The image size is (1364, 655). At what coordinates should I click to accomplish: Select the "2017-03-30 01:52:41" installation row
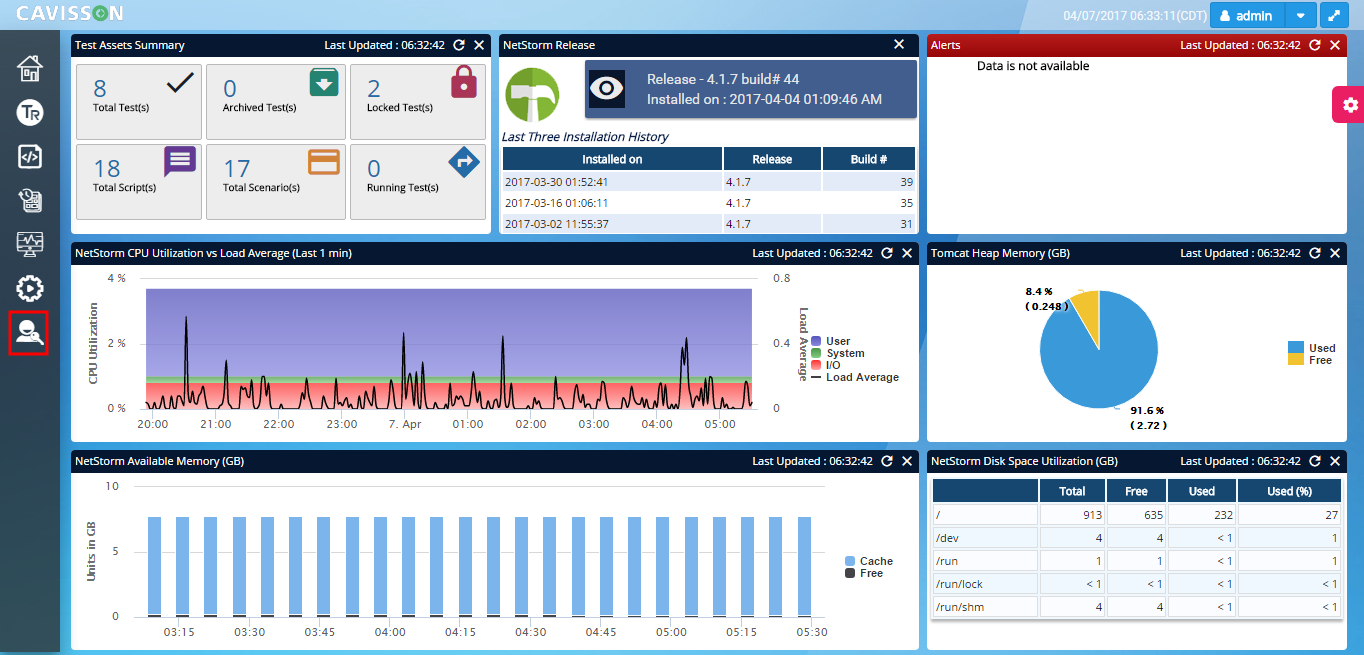point(709,182)
